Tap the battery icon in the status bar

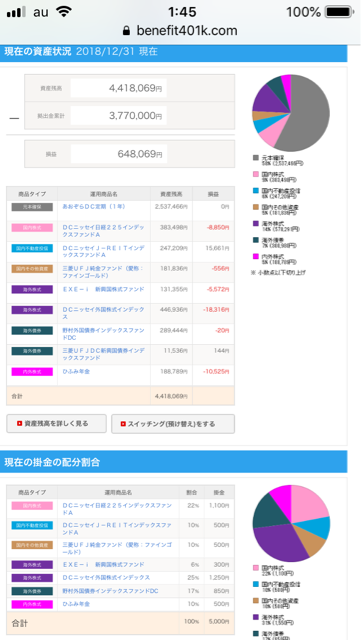(339, 12)
